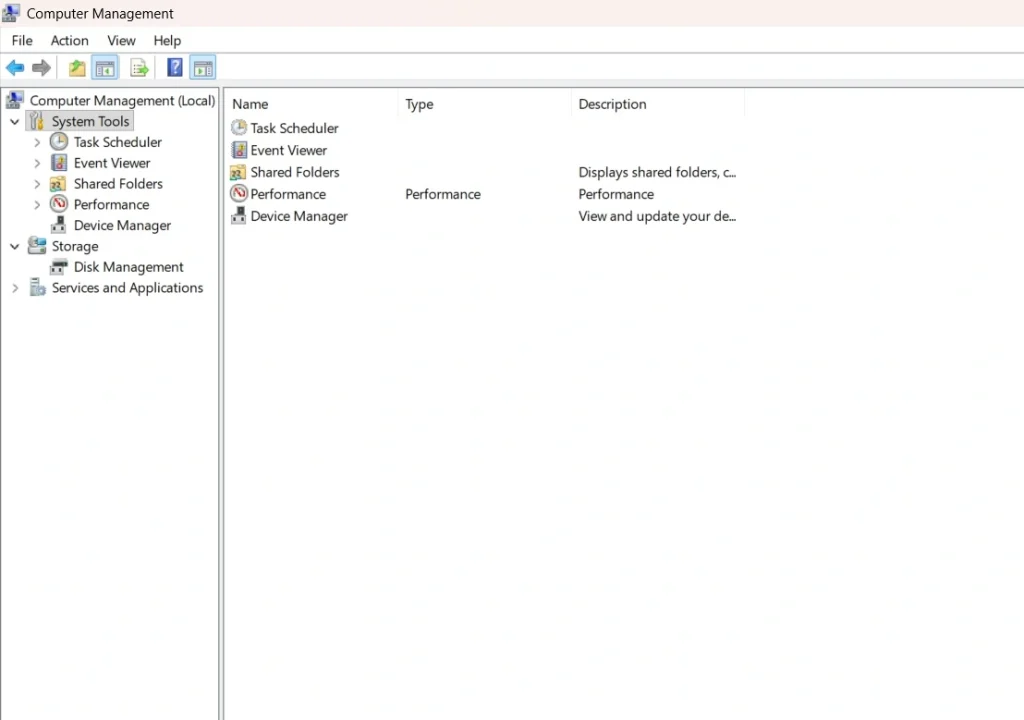
Task: Click the Name column header to sort
Action: (x=250, y=103)
